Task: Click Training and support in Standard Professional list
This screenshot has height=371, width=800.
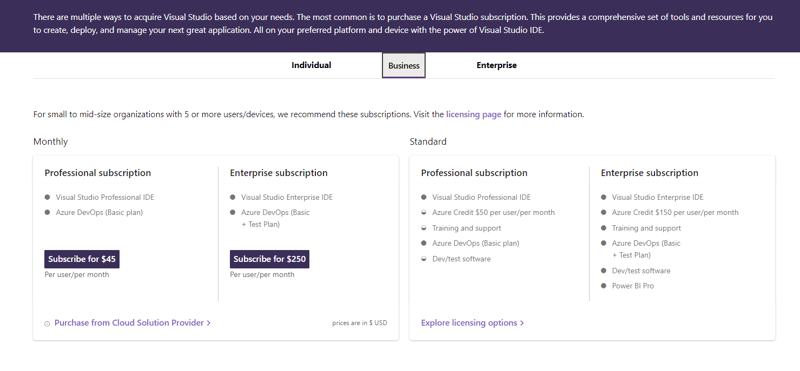Action: tap(467, 229)
